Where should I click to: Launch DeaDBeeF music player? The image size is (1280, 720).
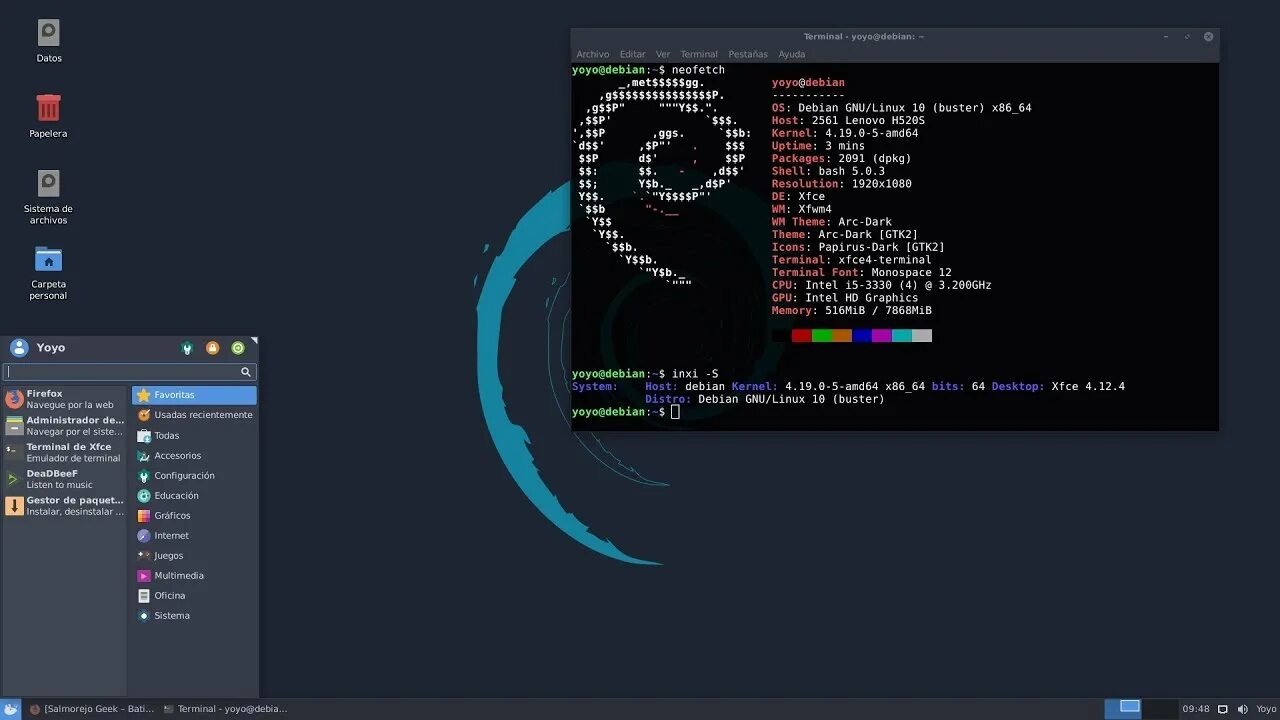pos(65,479)
